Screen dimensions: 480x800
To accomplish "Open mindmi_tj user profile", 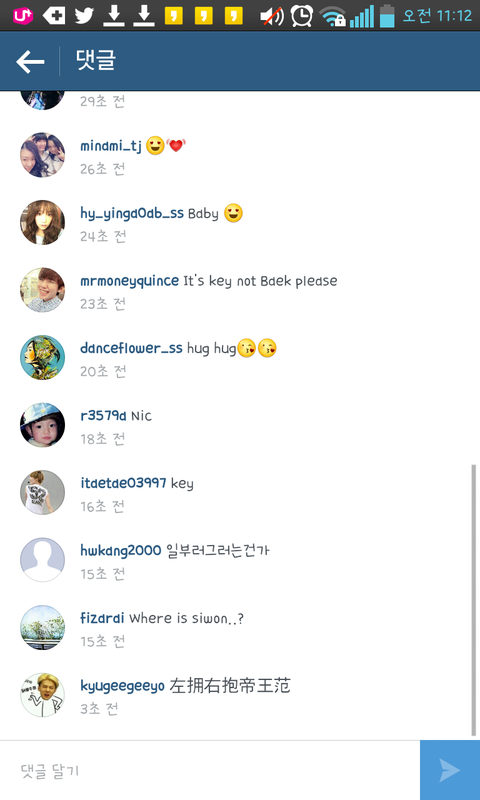I will tap(111, 146).
